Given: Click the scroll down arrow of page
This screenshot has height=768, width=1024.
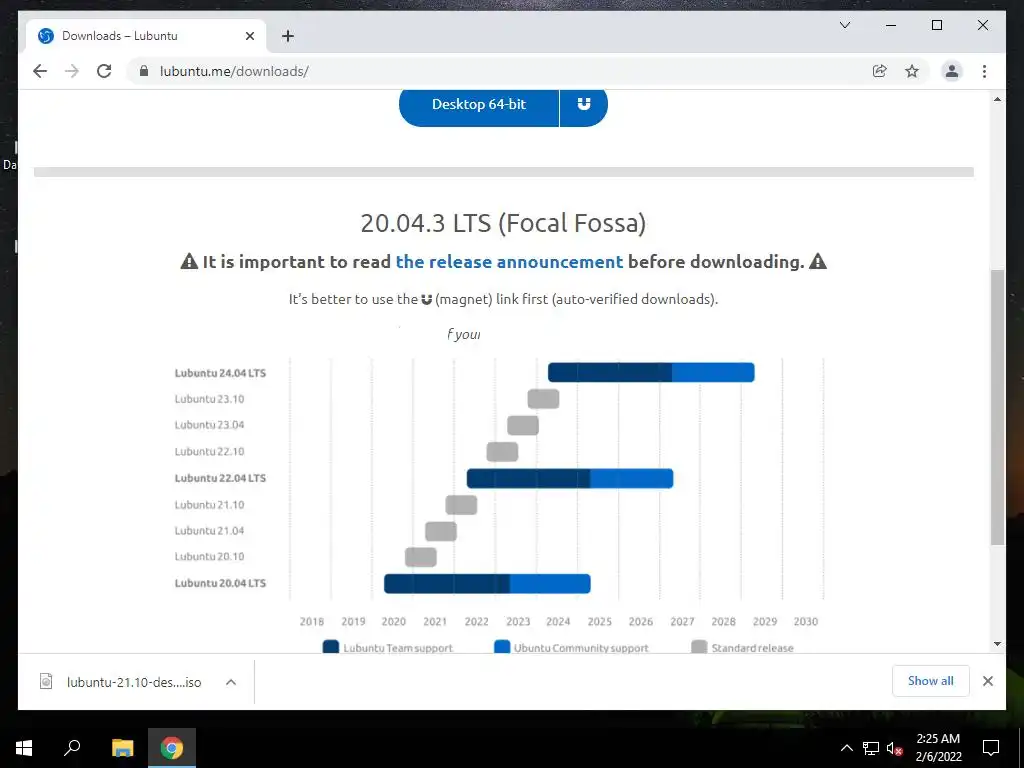Looking at the screenshot, I should pos(997,644).
